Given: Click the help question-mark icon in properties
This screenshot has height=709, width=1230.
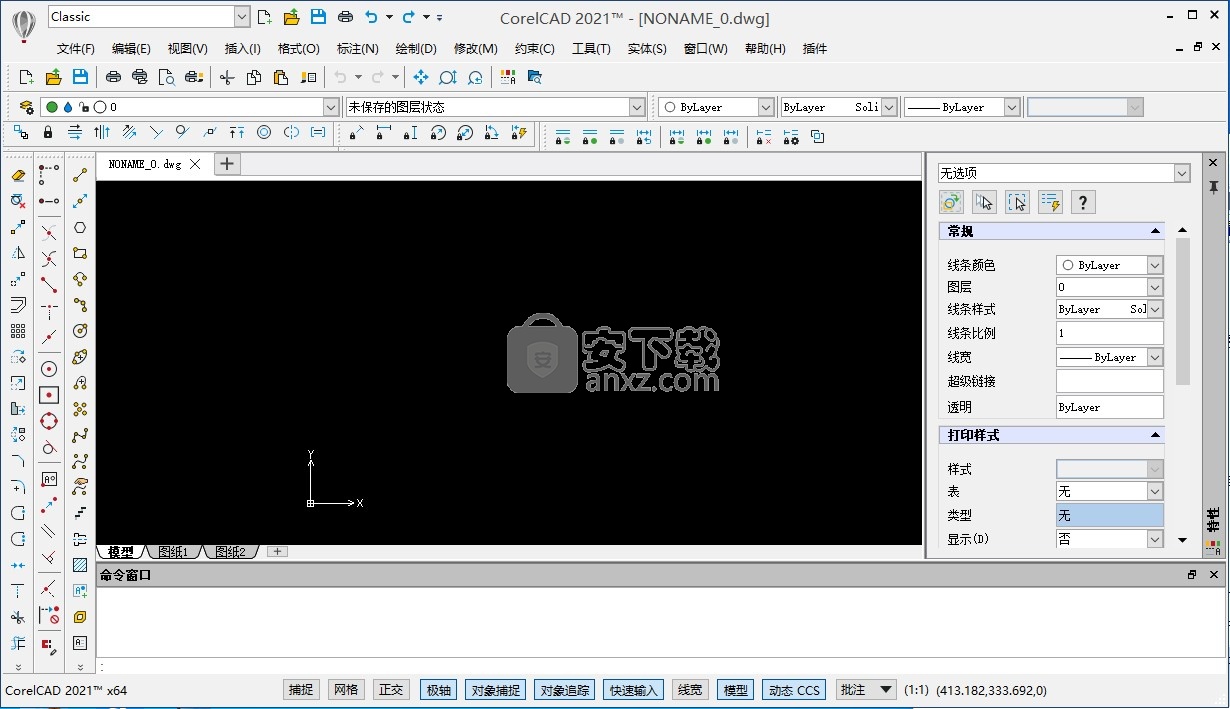Looking at the screenshot, I should [x=1083, y=202].
